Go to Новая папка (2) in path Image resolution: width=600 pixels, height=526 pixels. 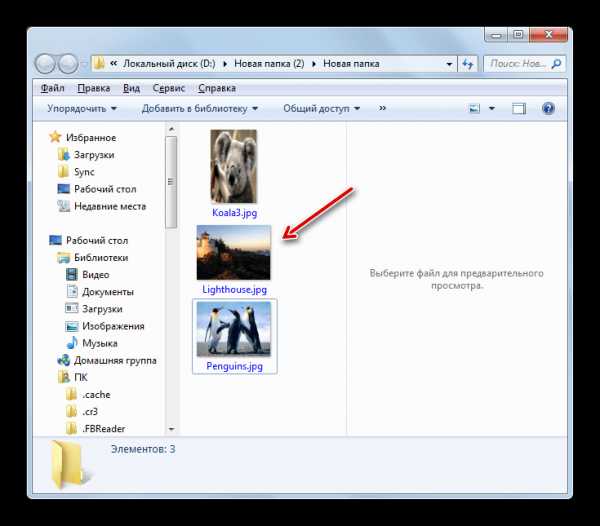[x=269, y=64]
